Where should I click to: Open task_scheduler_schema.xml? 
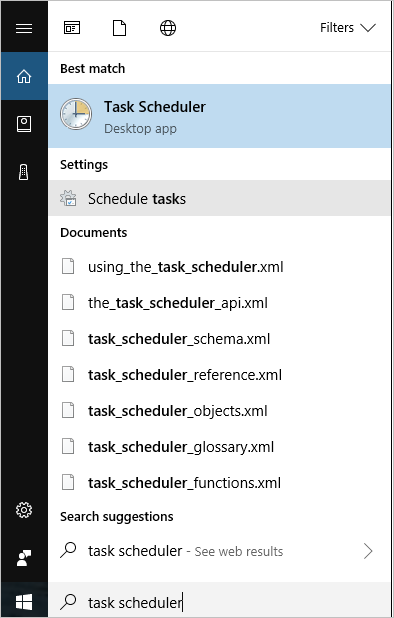click(x=219, y=339)
